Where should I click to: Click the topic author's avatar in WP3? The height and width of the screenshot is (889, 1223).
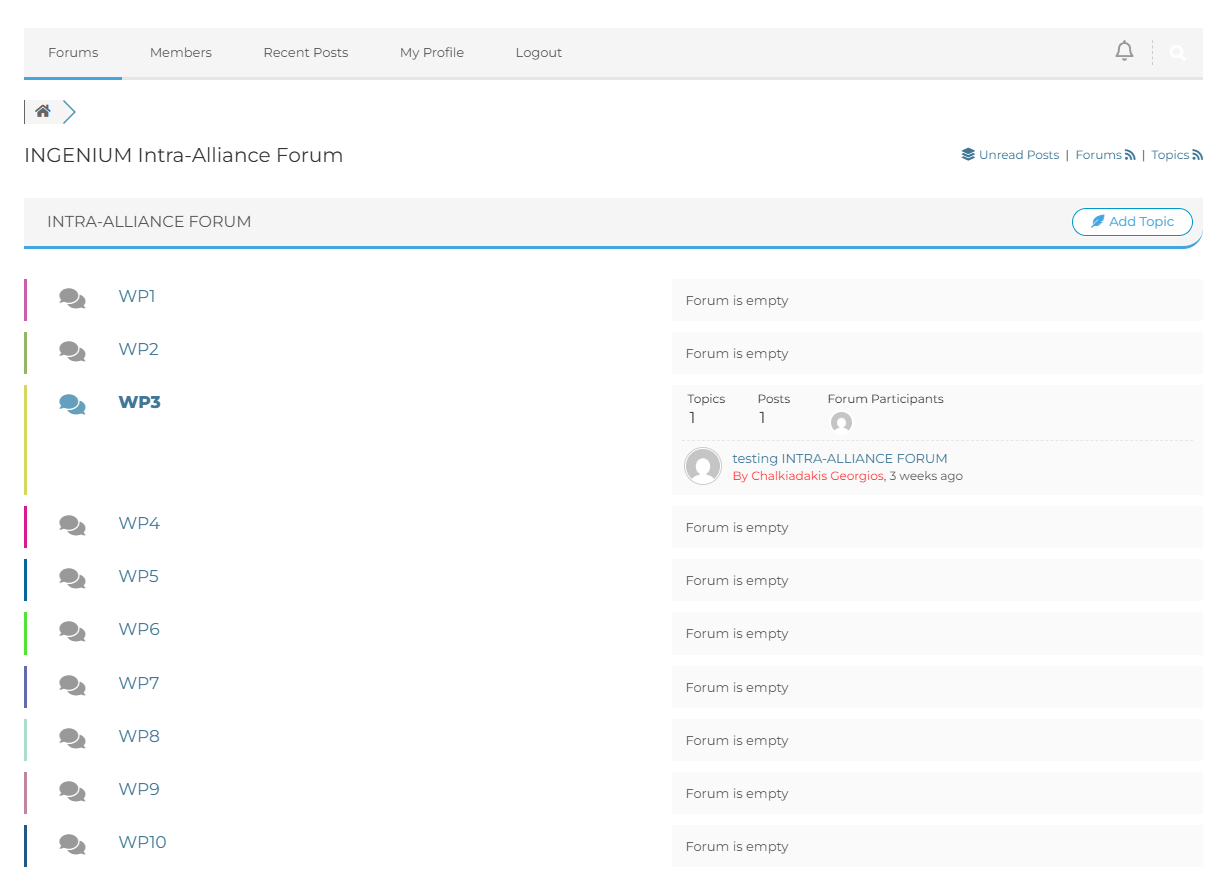point(703,466)
